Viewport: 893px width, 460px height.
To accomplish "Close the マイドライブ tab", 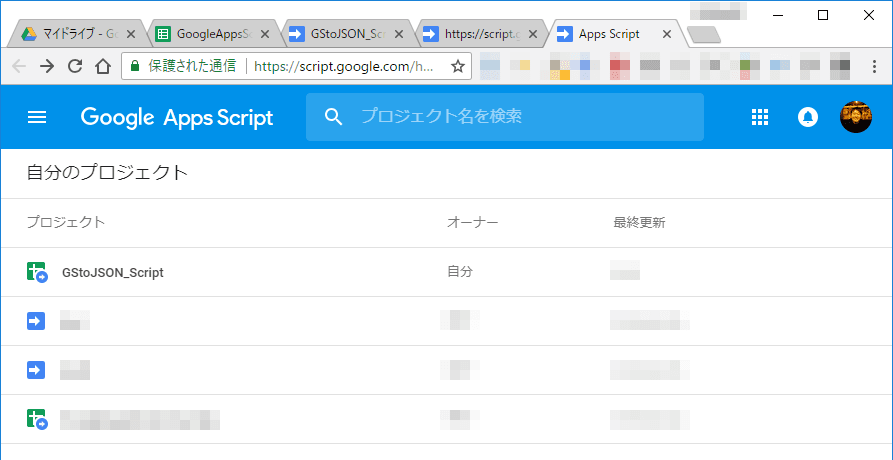I will pyautogui.click(x=130, y=34).
